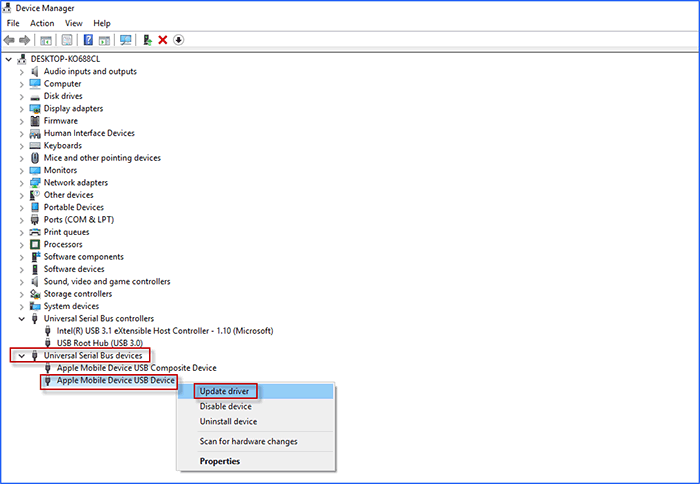
Task: Choose Update driver from context menu
Action: click(x=224, y=391)
